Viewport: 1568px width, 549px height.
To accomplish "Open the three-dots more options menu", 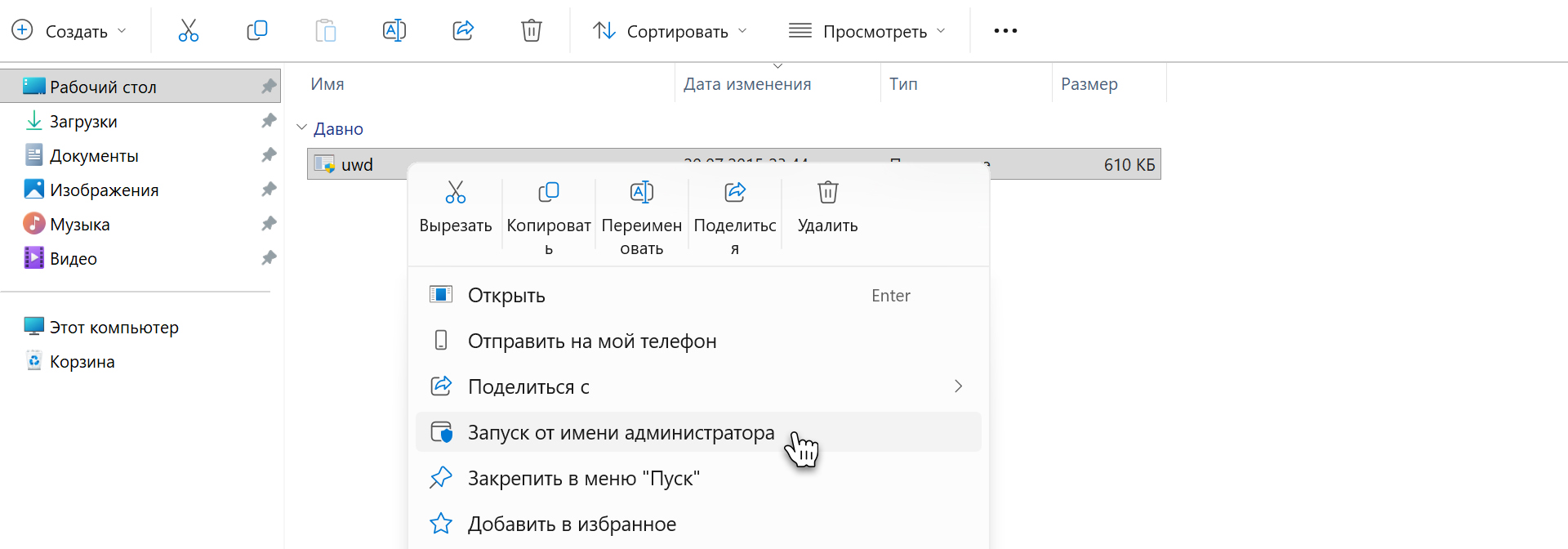I will 1005,31.
